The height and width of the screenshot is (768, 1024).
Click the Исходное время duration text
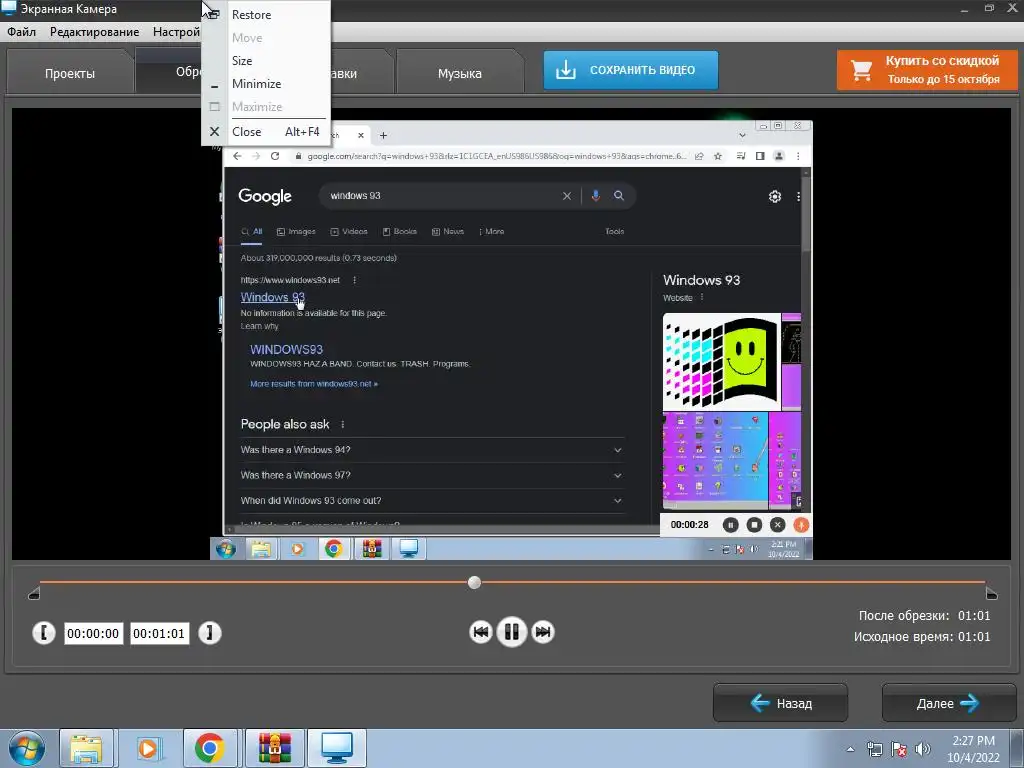(x=921, y=637)
